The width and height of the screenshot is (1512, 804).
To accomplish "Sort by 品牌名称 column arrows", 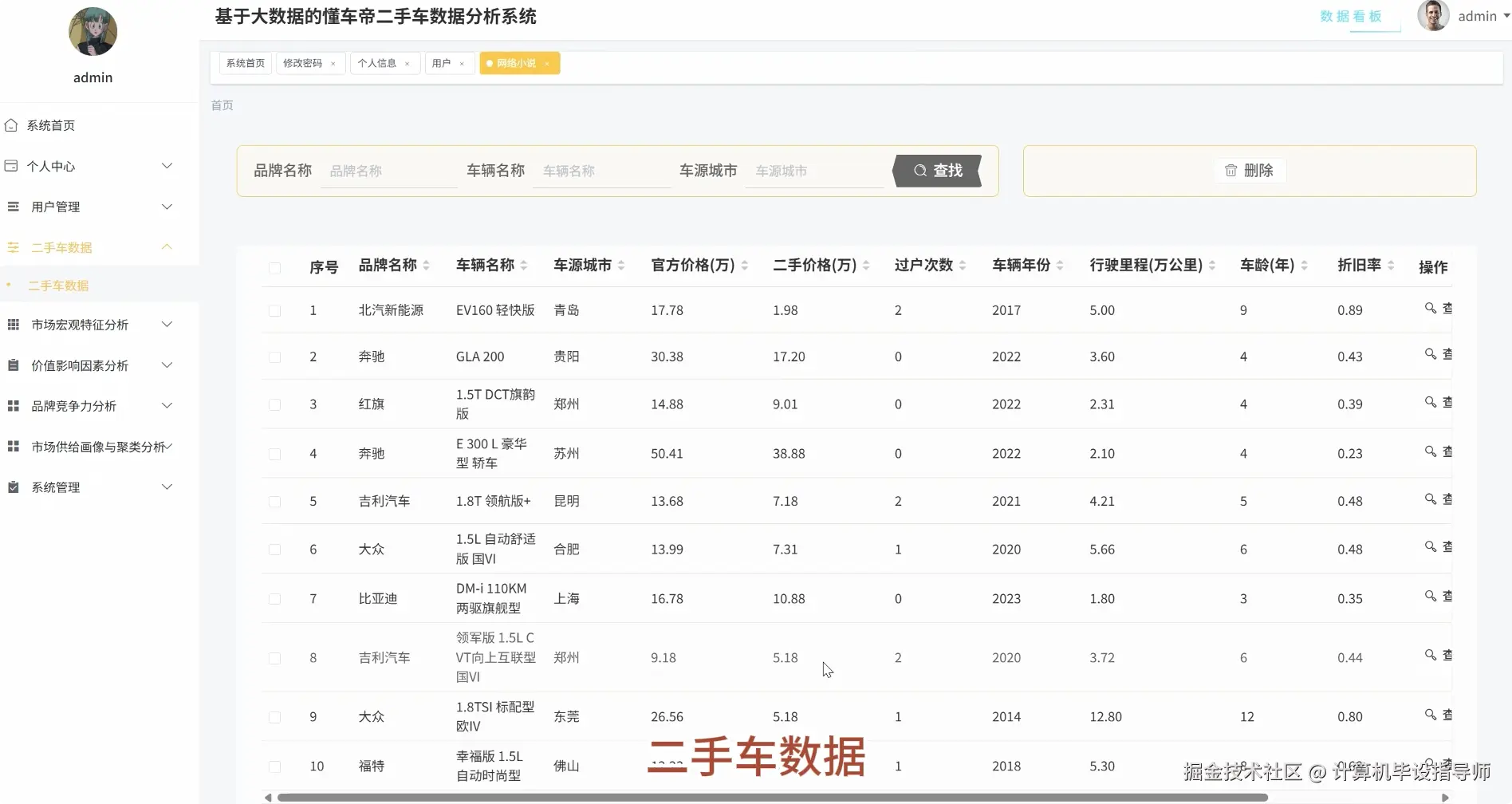I will (x=427, y=266).
